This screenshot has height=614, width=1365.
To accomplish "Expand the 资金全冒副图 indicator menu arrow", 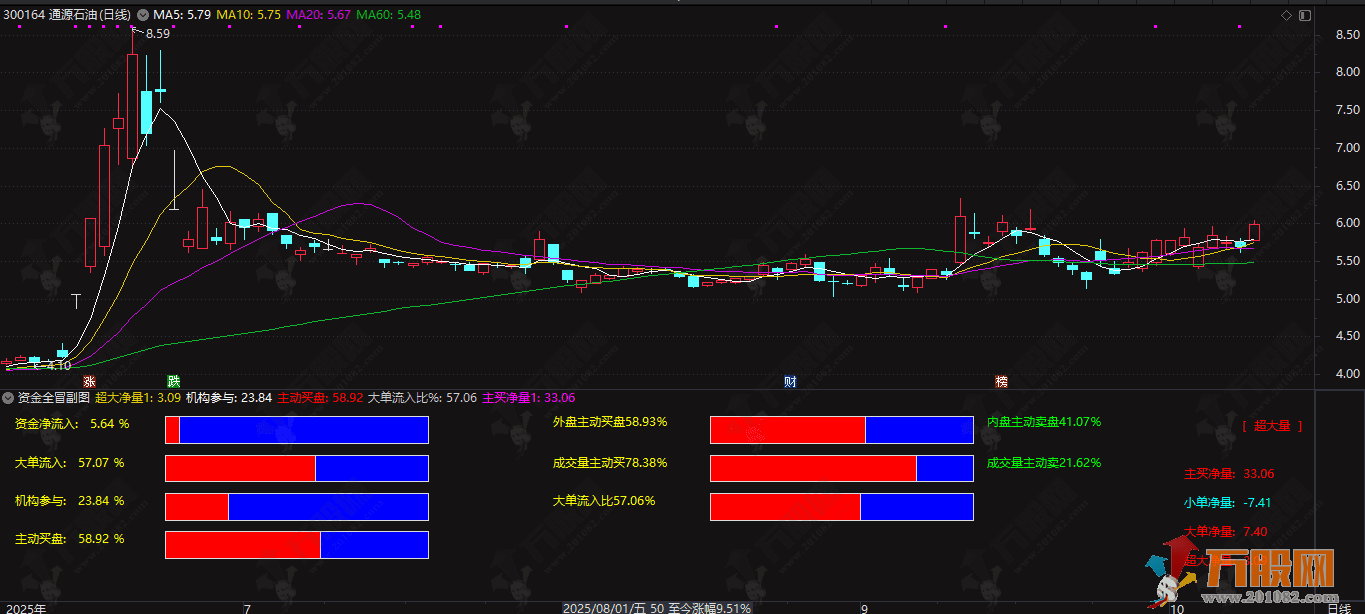I will tap(8, 398).
